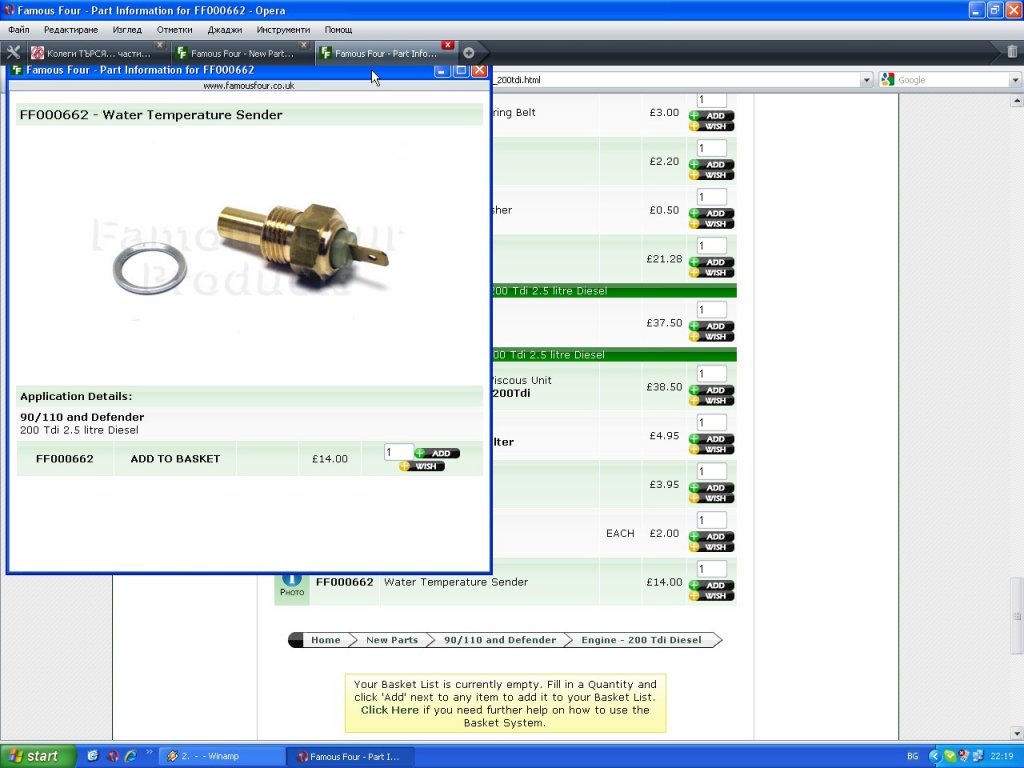The image size is (1024, 768).
Task: Click the quantity box for the £14.00 row
Action: pos(712,569)
